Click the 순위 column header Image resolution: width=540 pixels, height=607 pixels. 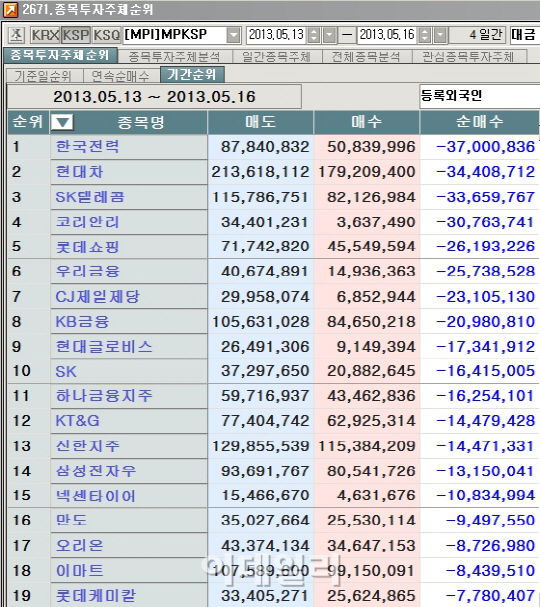tap(27, 122)
